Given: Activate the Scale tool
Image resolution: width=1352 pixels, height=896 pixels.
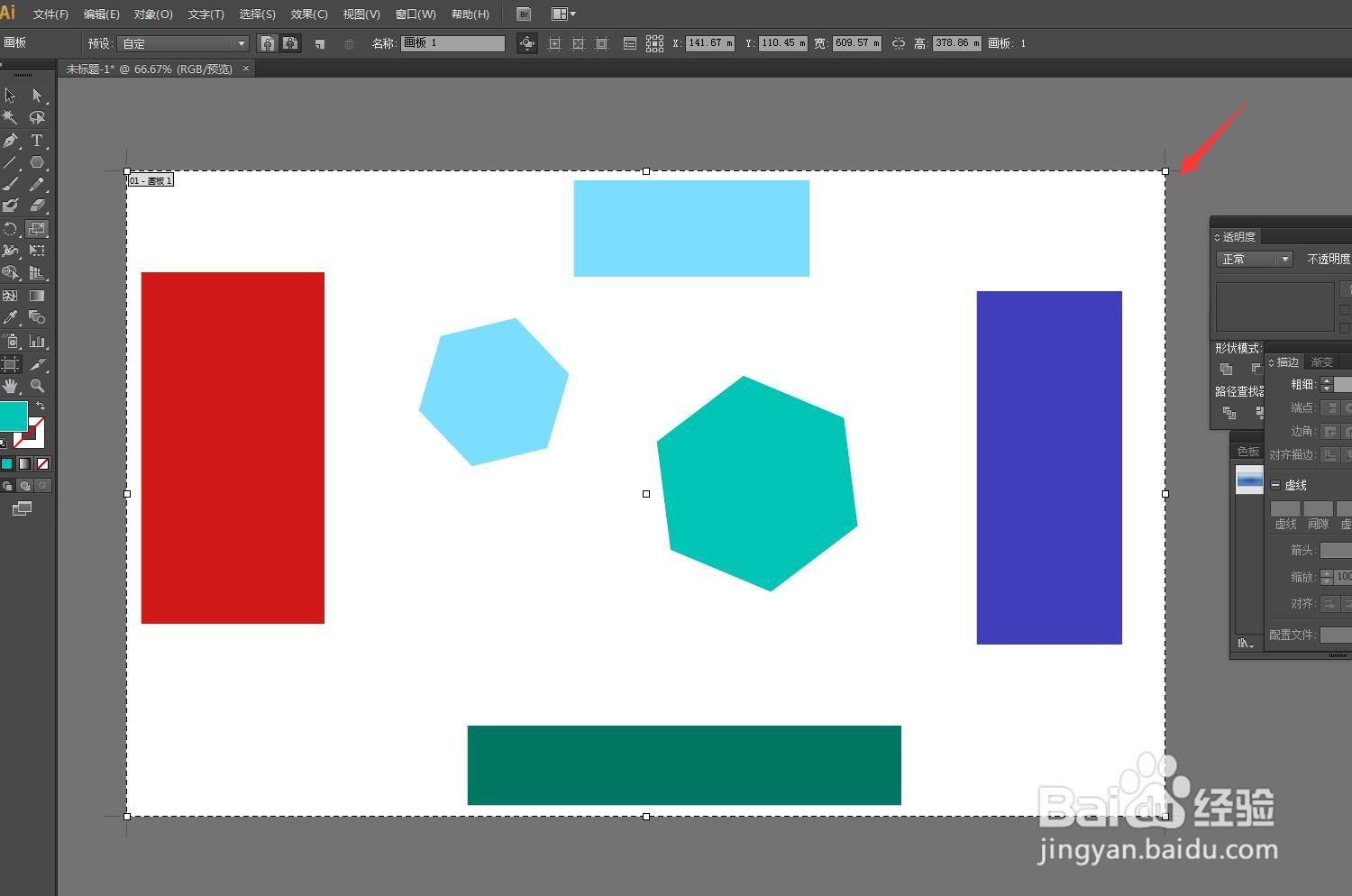Looking at the screenshot, I should click(37, 229).
